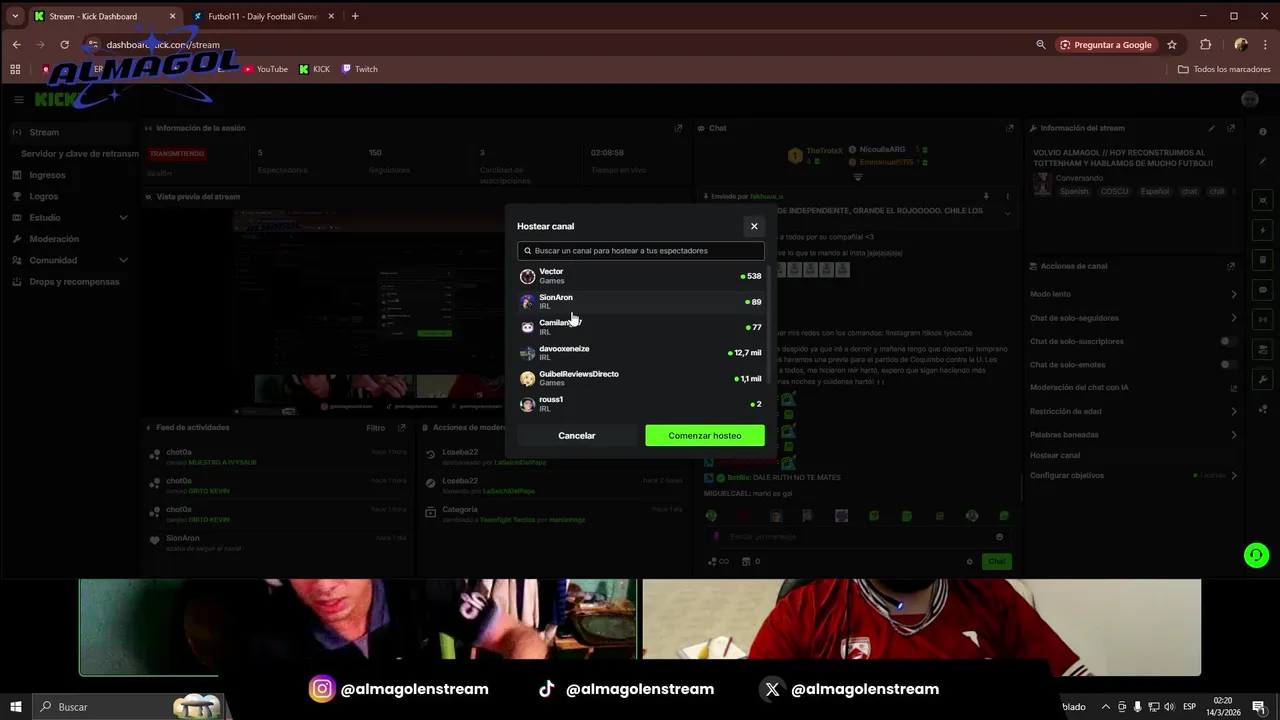Toggle Chat de solo-suscriptores switch

click(1227, 341)
